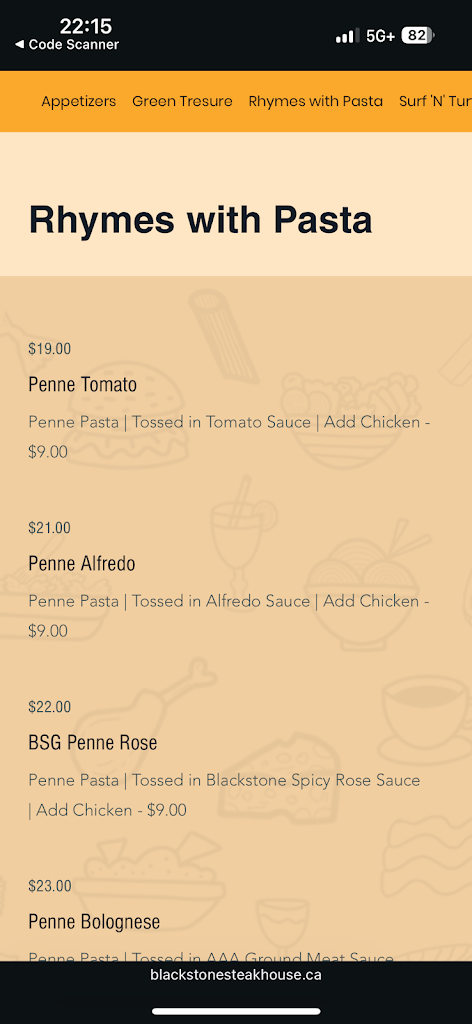Viewport: 472px width, 1024px height.
Task: Tap the 22:15 clock in status bar
Action: click(x=86, y=26)
